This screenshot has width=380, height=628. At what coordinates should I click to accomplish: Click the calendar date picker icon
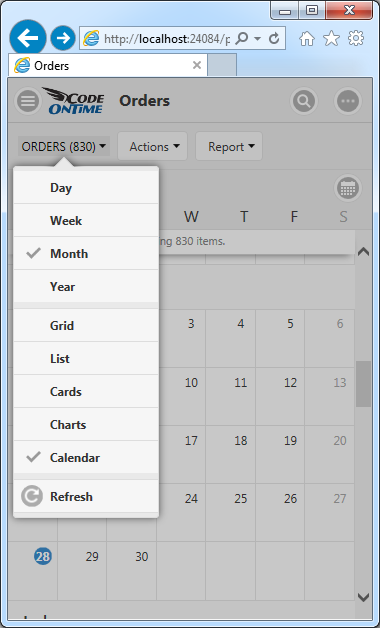click(x=348, y=188)
